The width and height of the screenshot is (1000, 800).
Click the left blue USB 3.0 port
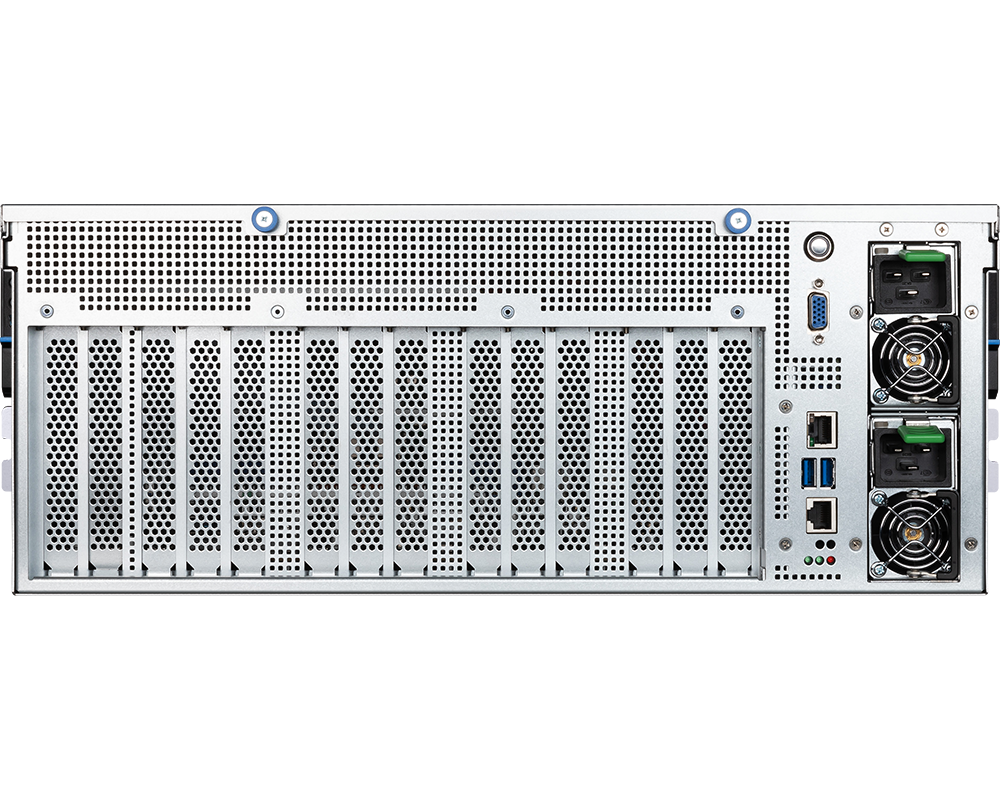point(808,474)
